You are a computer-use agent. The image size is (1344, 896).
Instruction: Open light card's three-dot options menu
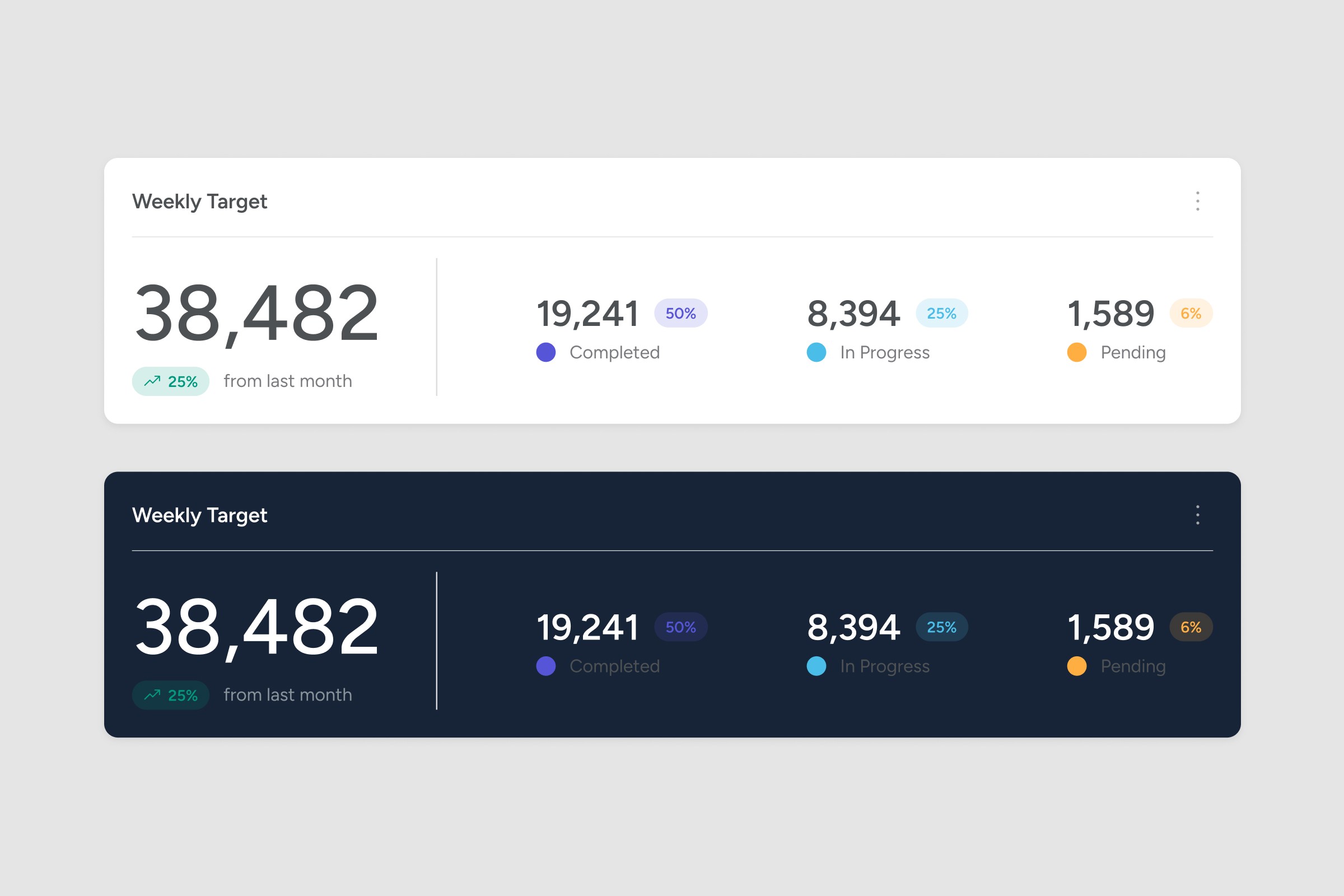click(1198, 201)
